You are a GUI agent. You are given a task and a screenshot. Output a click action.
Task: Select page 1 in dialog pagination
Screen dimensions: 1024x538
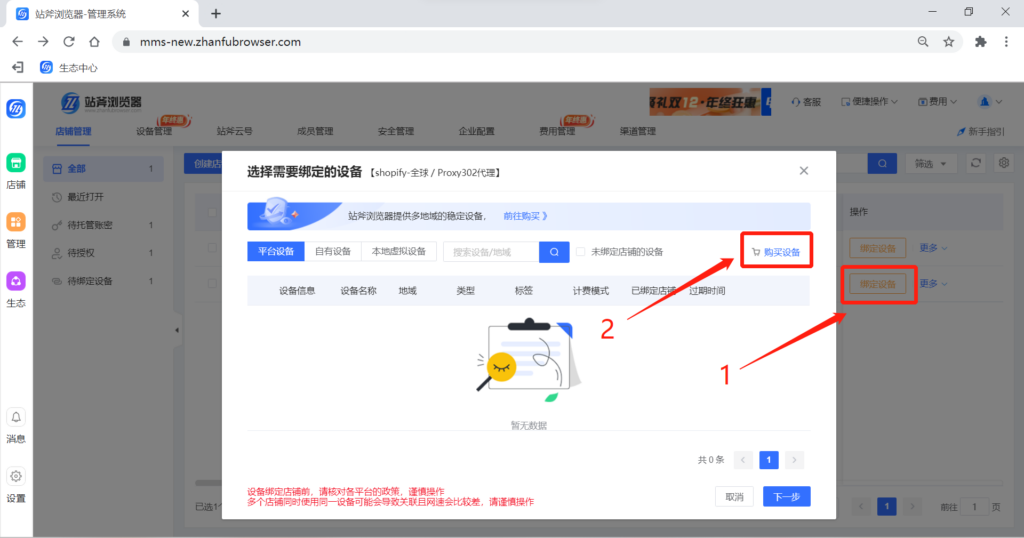pos(769,460)
